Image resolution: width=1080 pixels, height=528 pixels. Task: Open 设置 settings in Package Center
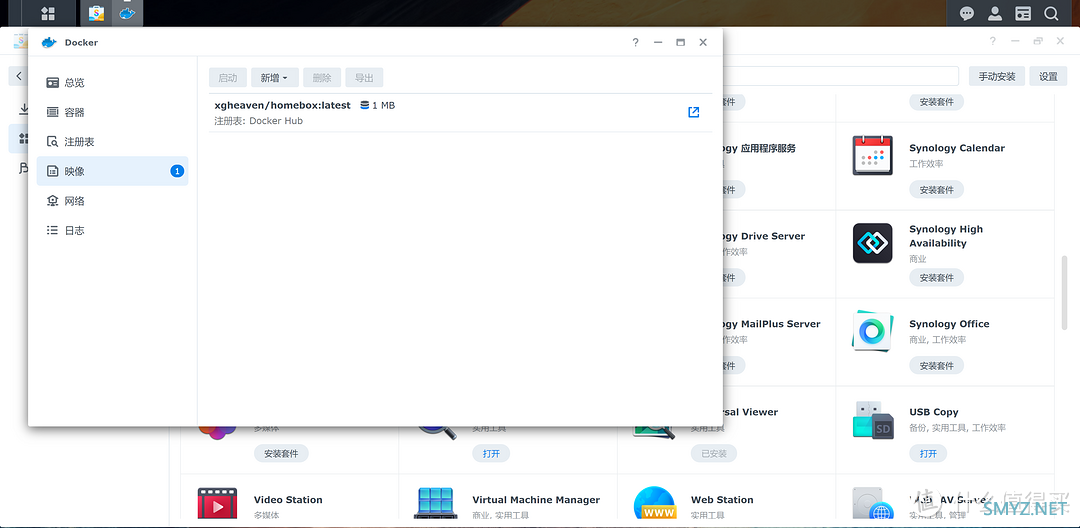tap(1048, 76)
